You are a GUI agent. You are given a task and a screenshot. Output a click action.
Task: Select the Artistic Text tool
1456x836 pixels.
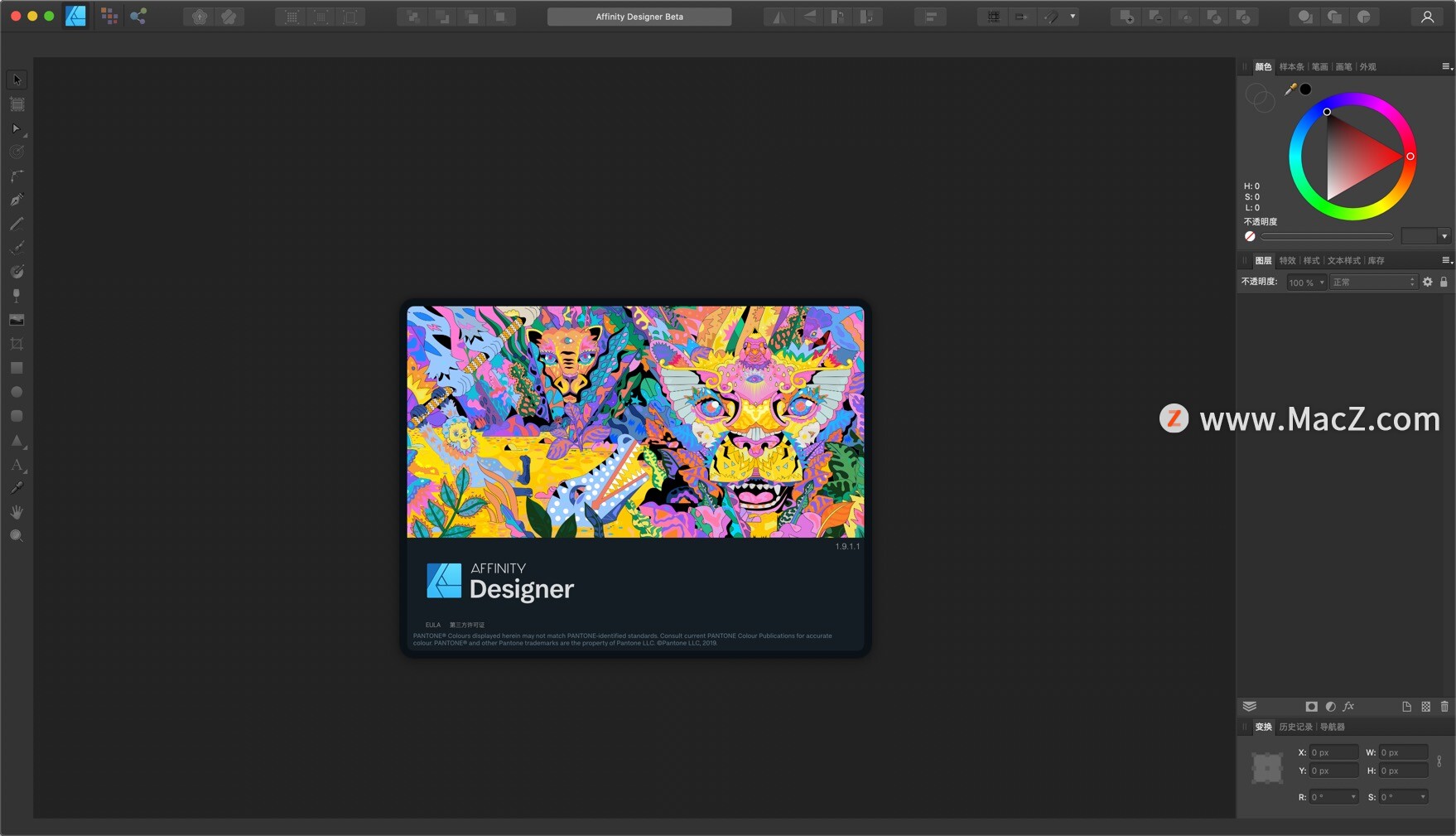[17, 465]
